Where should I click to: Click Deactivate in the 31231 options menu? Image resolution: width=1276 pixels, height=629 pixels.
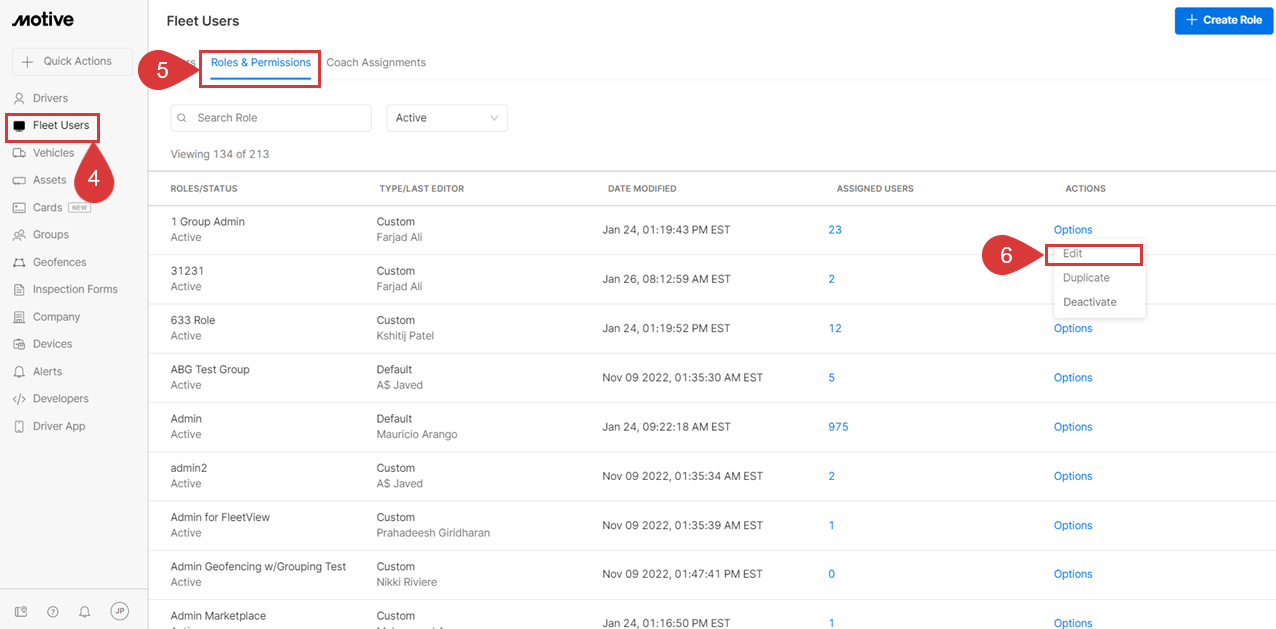pyautogui.click(x=1088, y=301)
